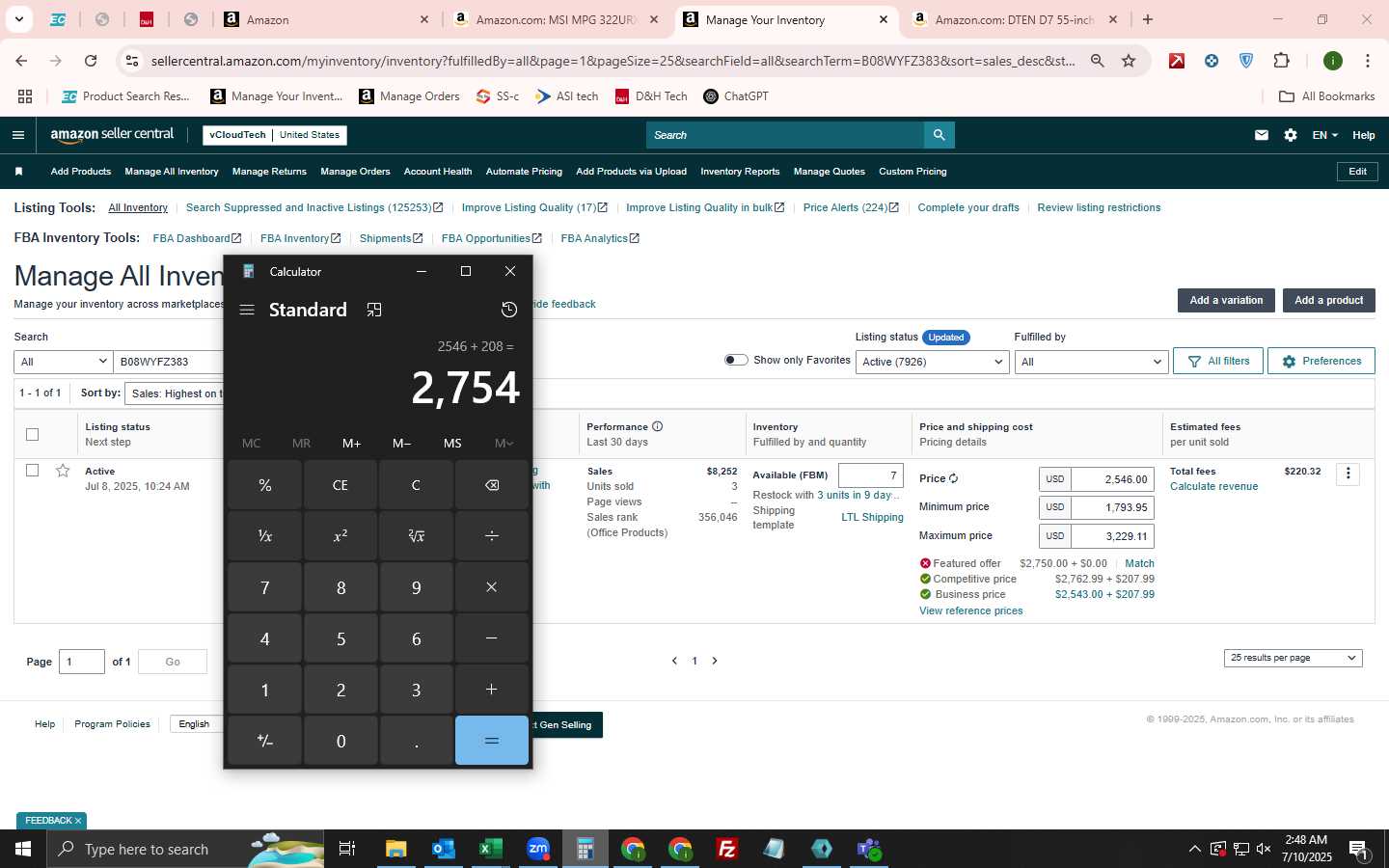Click the next page arrow in pagination
The image size is (1389, 868).
(715, 661)
